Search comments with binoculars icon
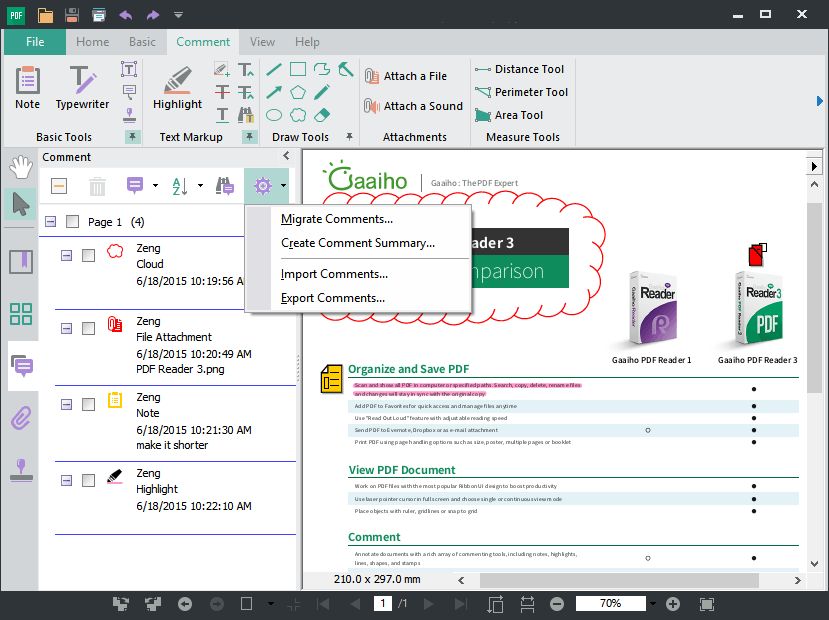The width and height of the screenshot is (829, 620). (x=225, y=186)
